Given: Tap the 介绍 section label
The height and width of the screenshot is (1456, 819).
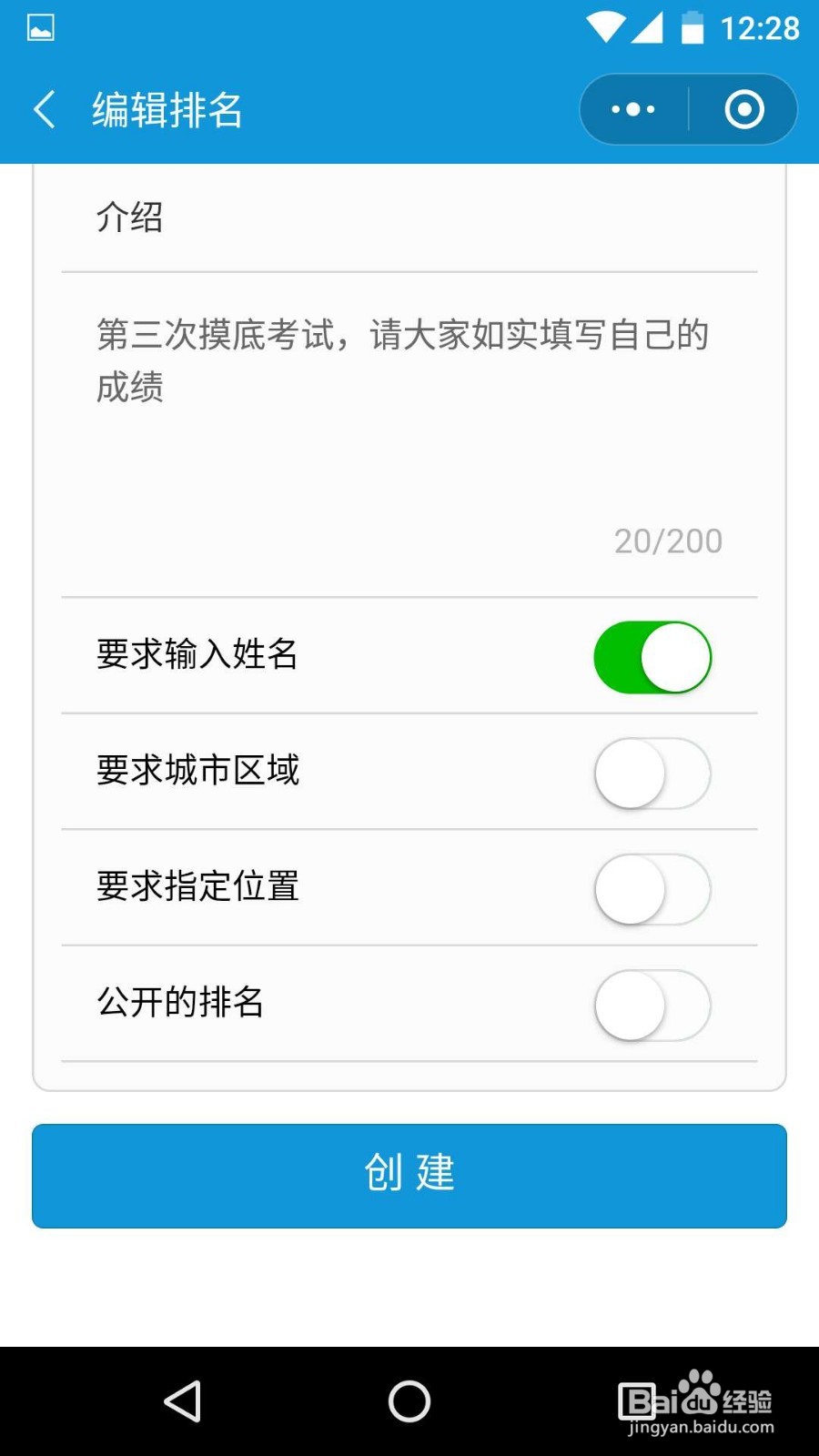Looking at the screenshot, I should [130, 217].
